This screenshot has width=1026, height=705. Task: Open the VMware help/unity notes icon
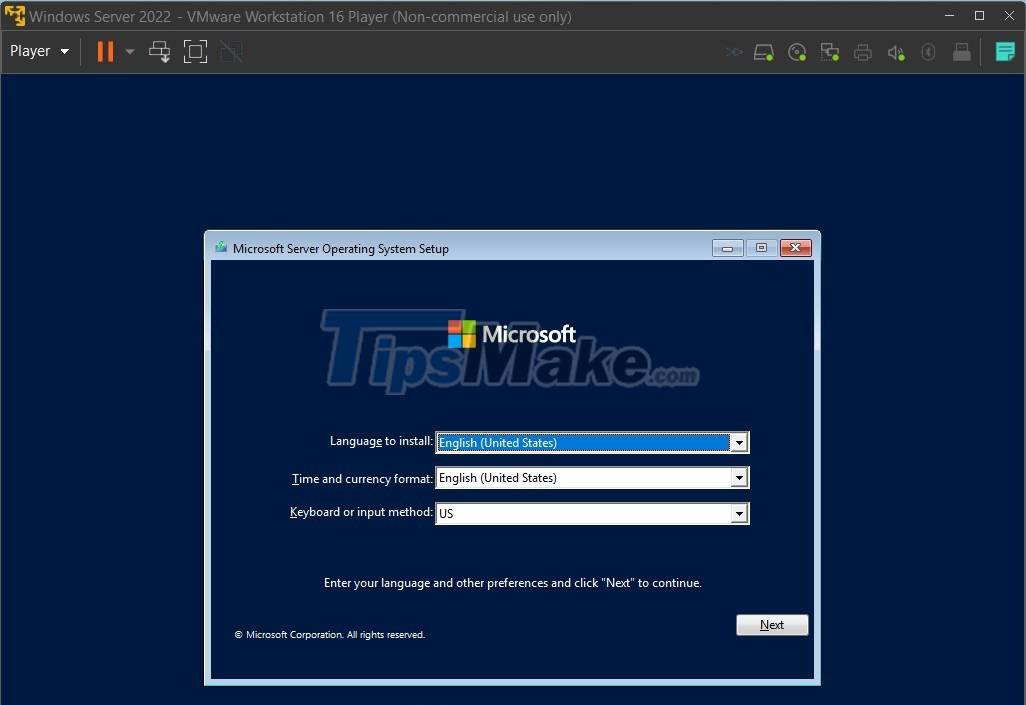click(x=1004, y=52)
